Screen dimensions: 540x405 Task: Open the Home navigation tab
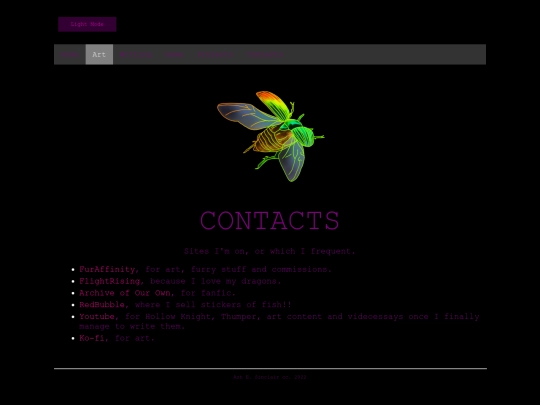[70, 54]
